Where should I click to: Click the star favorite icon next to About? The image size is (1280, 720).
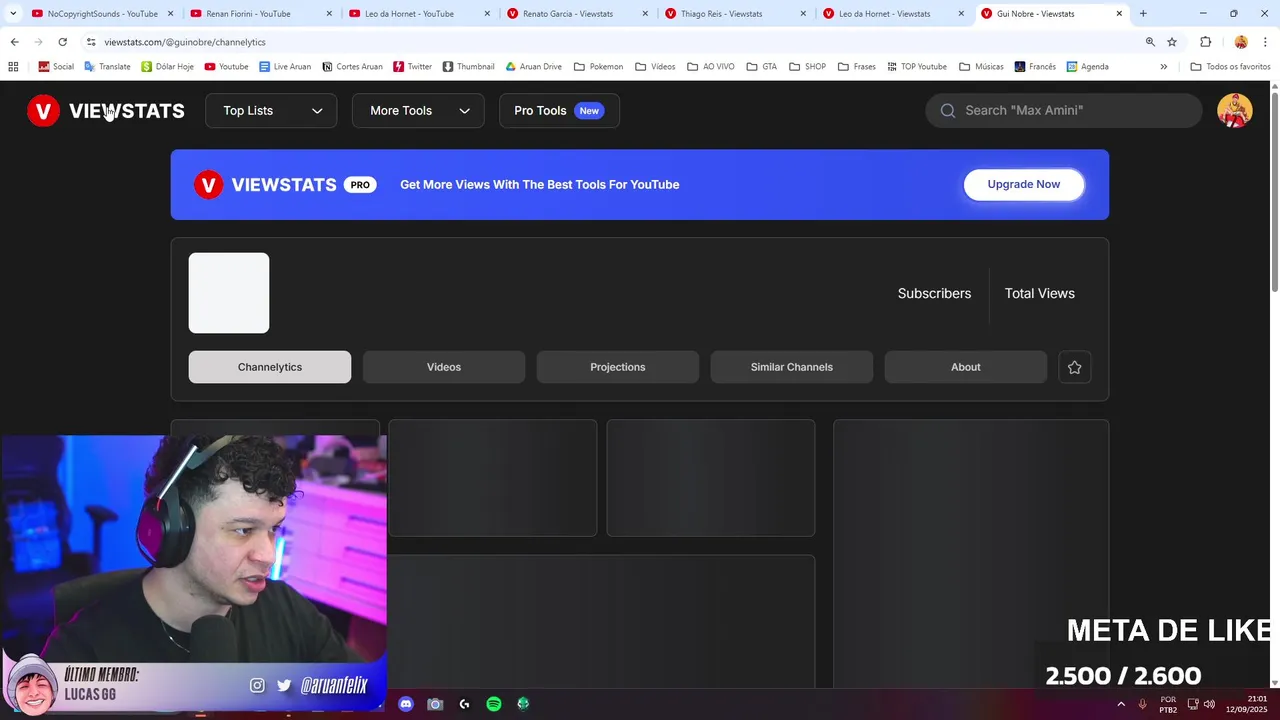click(1075, 367)
